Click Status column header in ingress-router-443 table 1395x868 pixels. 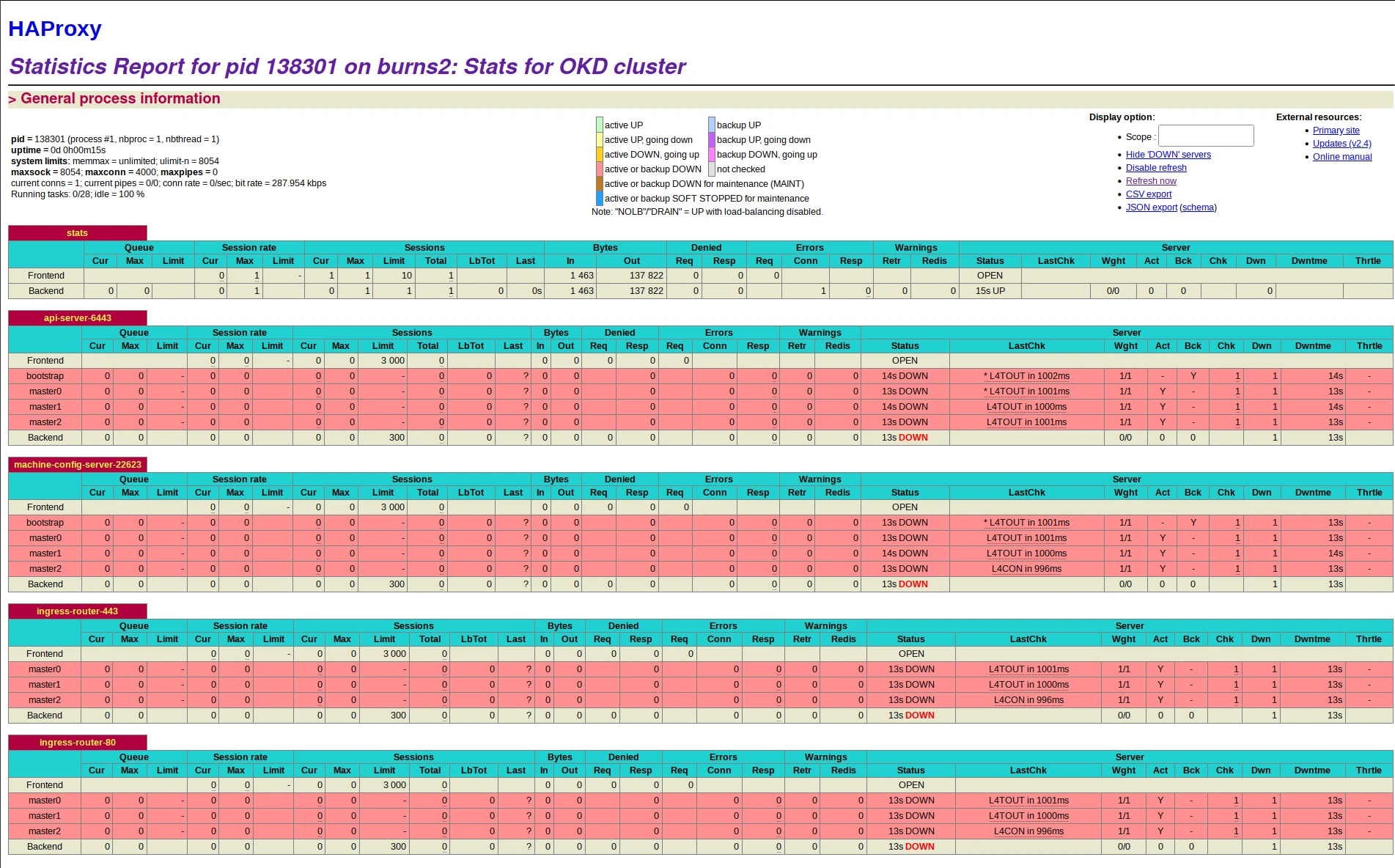tap(911, 639)
